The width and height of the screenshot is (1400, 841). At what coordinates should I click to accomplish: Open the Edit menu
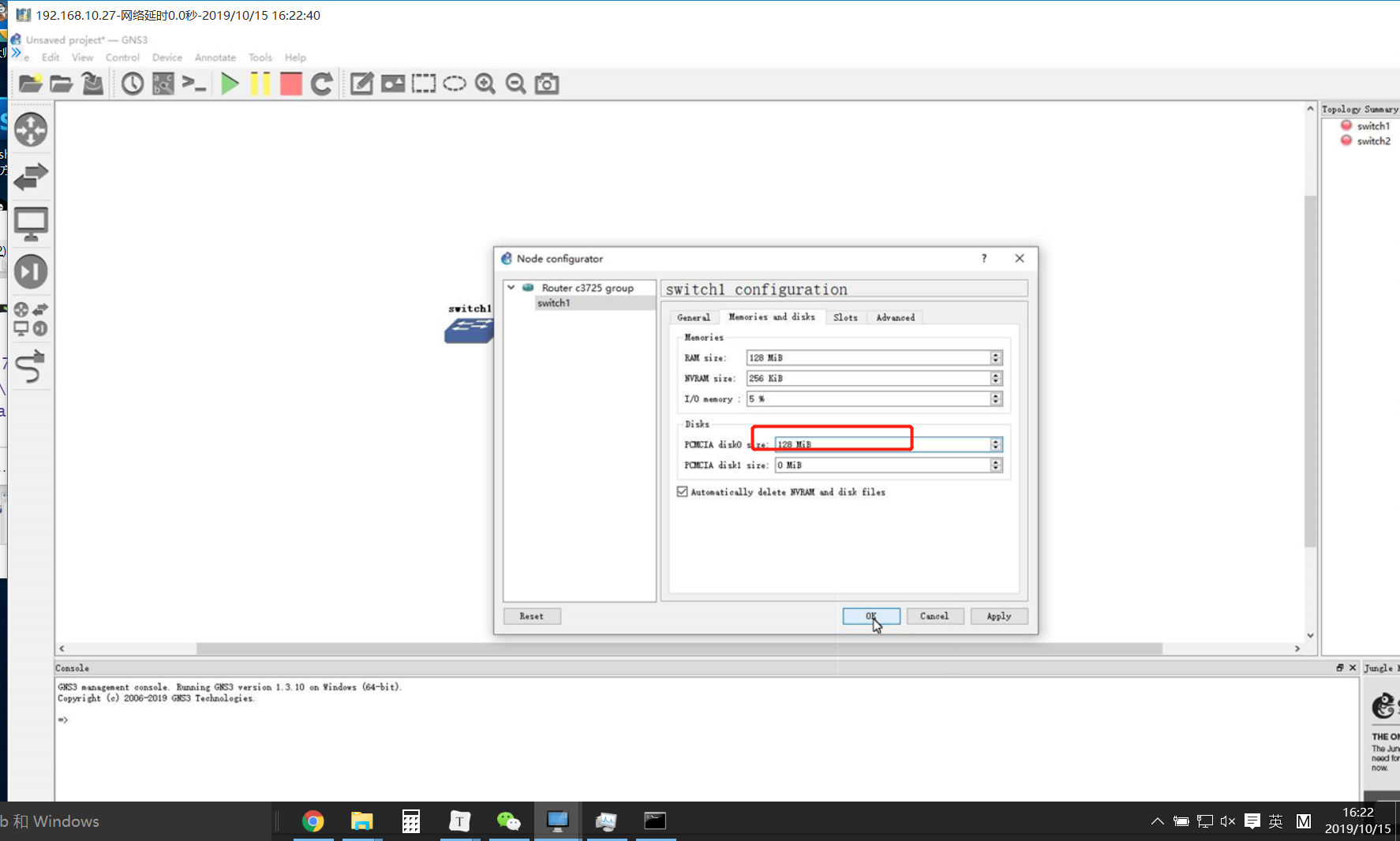click(51, 58)
